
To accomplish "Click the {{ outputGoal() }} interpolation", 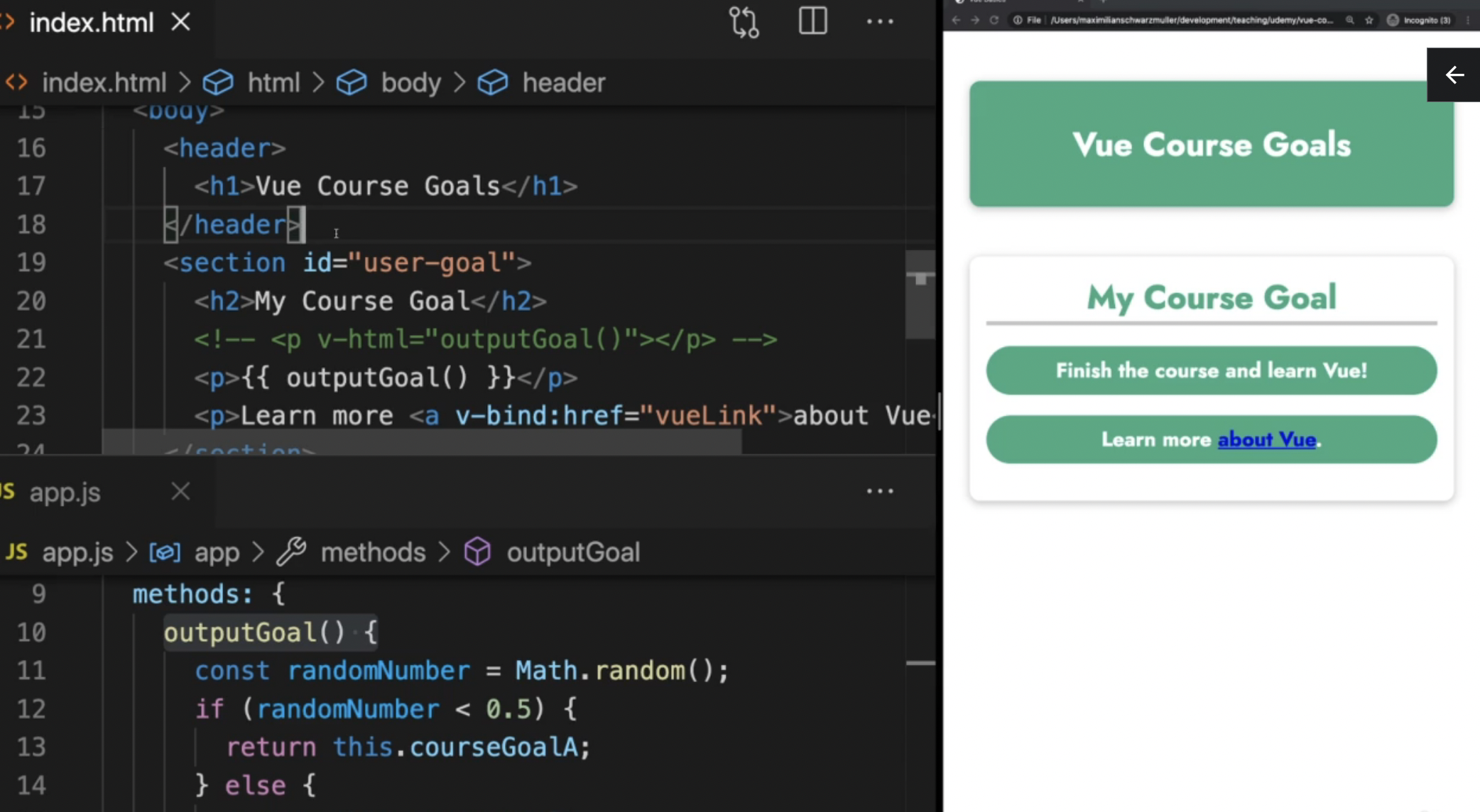I will click(378, 378).
